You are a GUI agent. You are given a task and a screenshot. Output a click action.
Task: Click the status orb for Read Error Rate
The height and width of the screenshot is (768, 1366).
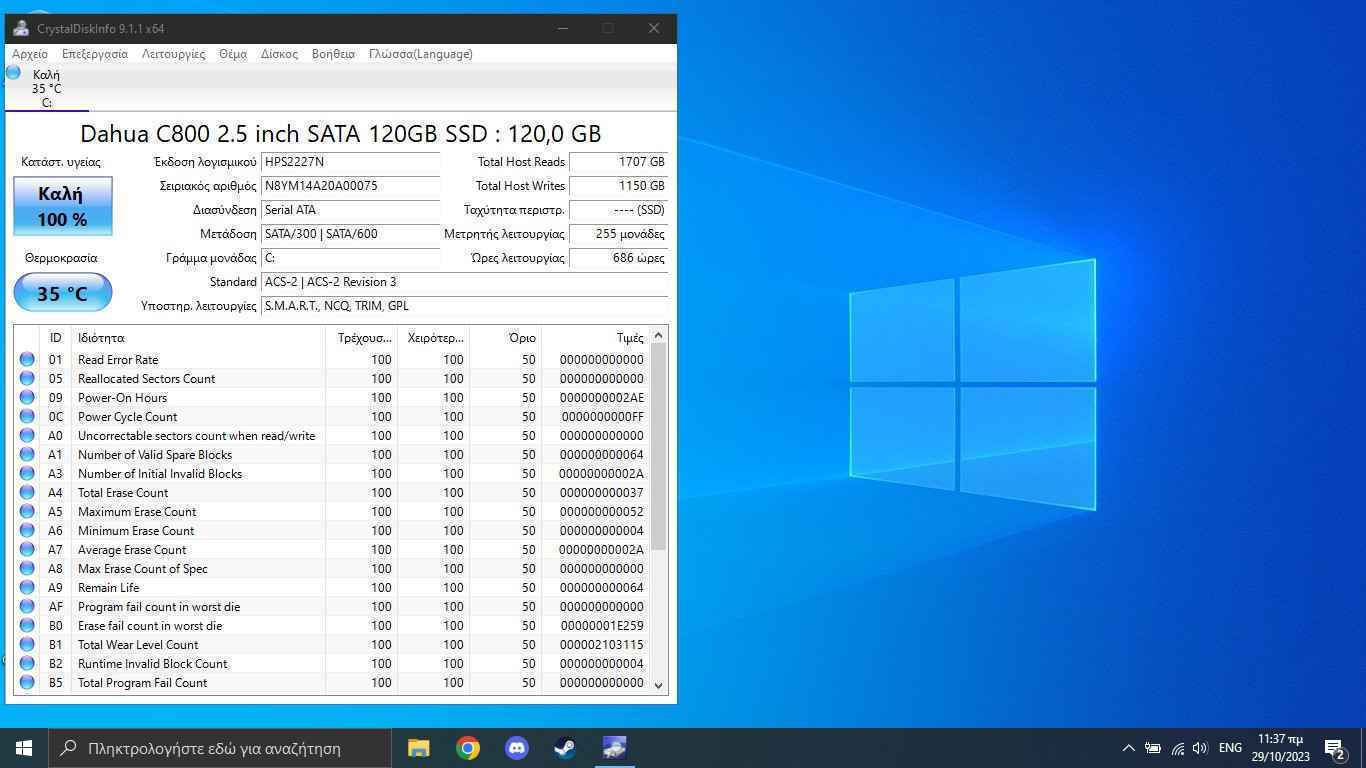point(27,359)
